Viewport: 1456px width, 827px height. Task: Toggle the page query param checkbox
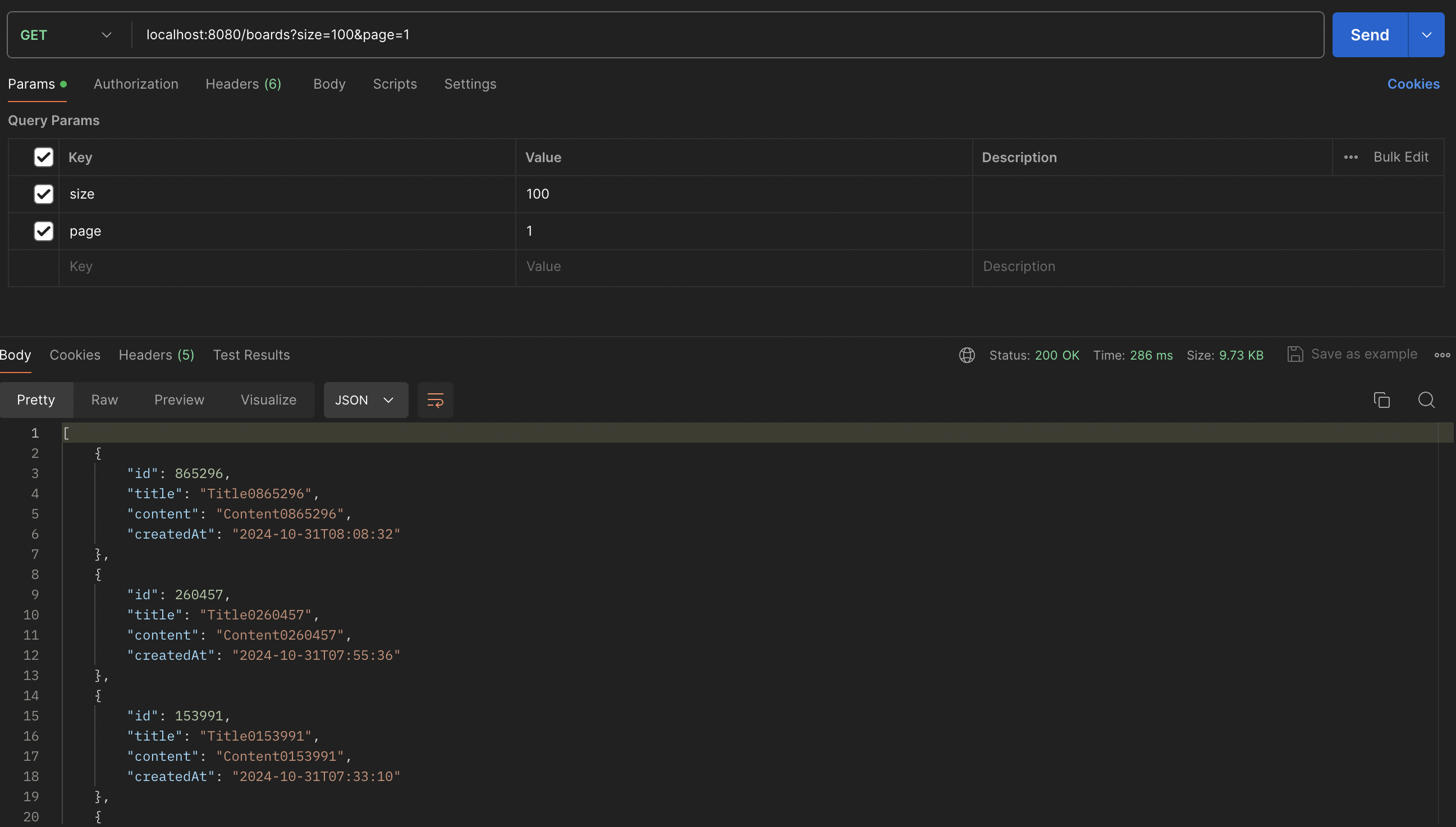click(43, 231)
